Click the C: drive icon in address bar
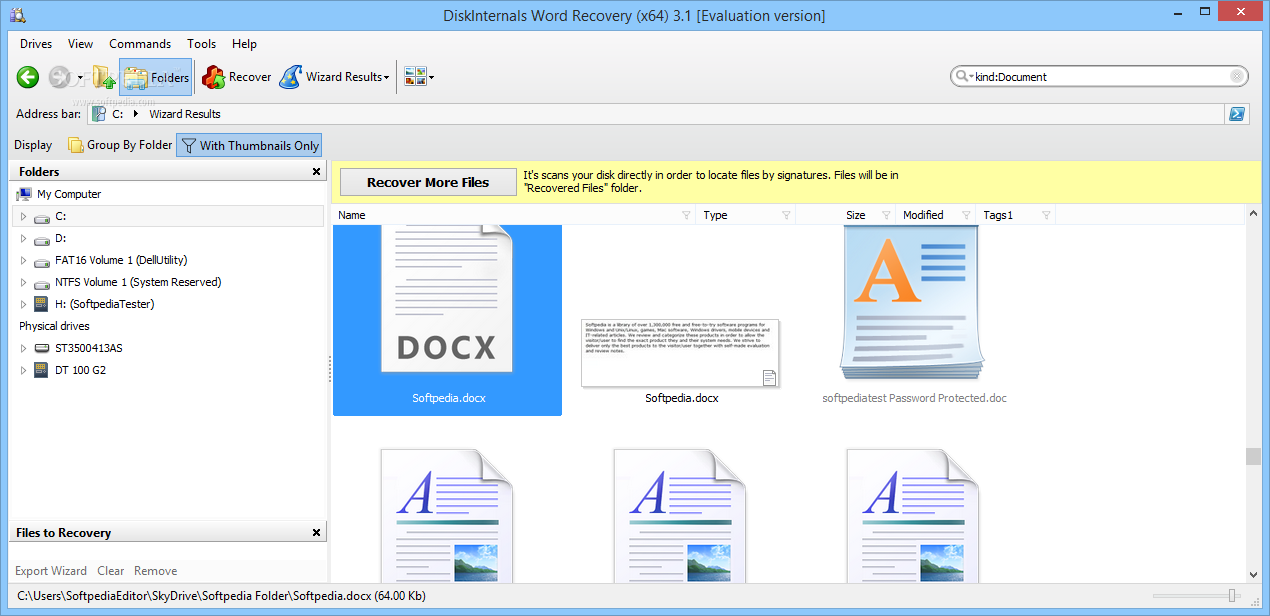The height and width of the screenshot is (616, 1270). pyautogui.click(x=99, y=114)
